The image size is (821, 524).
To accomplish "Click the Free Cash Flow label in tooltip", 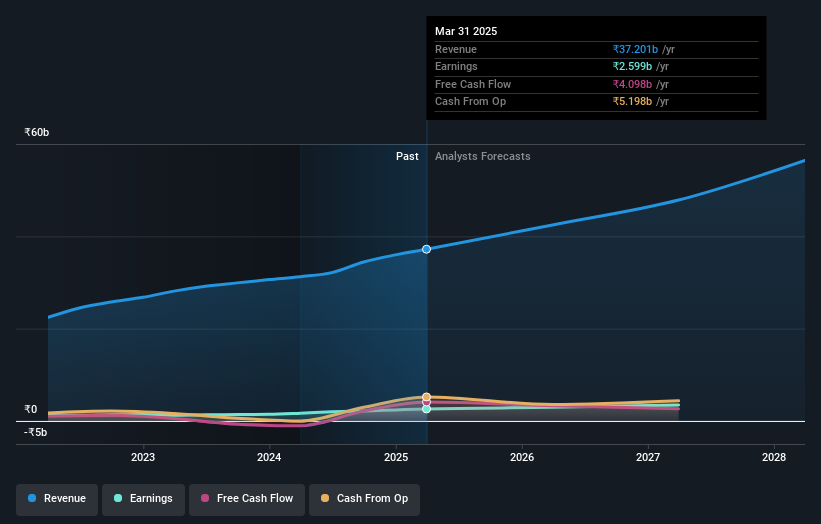I will click(x=473, y=84).
